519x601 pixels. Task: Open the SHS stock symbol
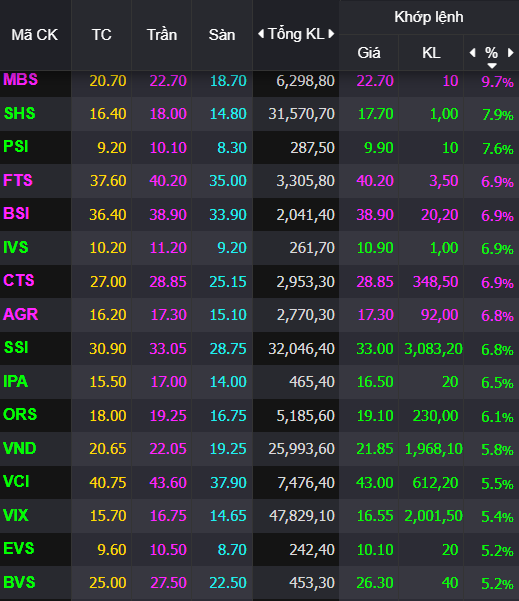(x=20, y=113)
